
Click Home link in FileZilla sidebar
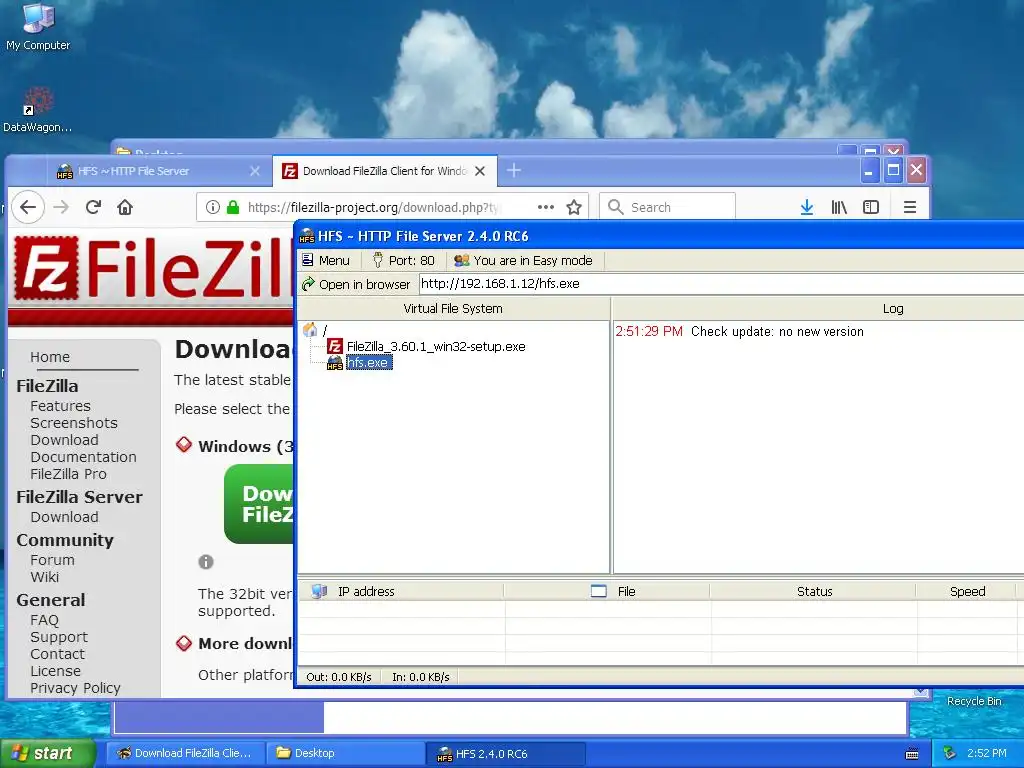point(50,357)
